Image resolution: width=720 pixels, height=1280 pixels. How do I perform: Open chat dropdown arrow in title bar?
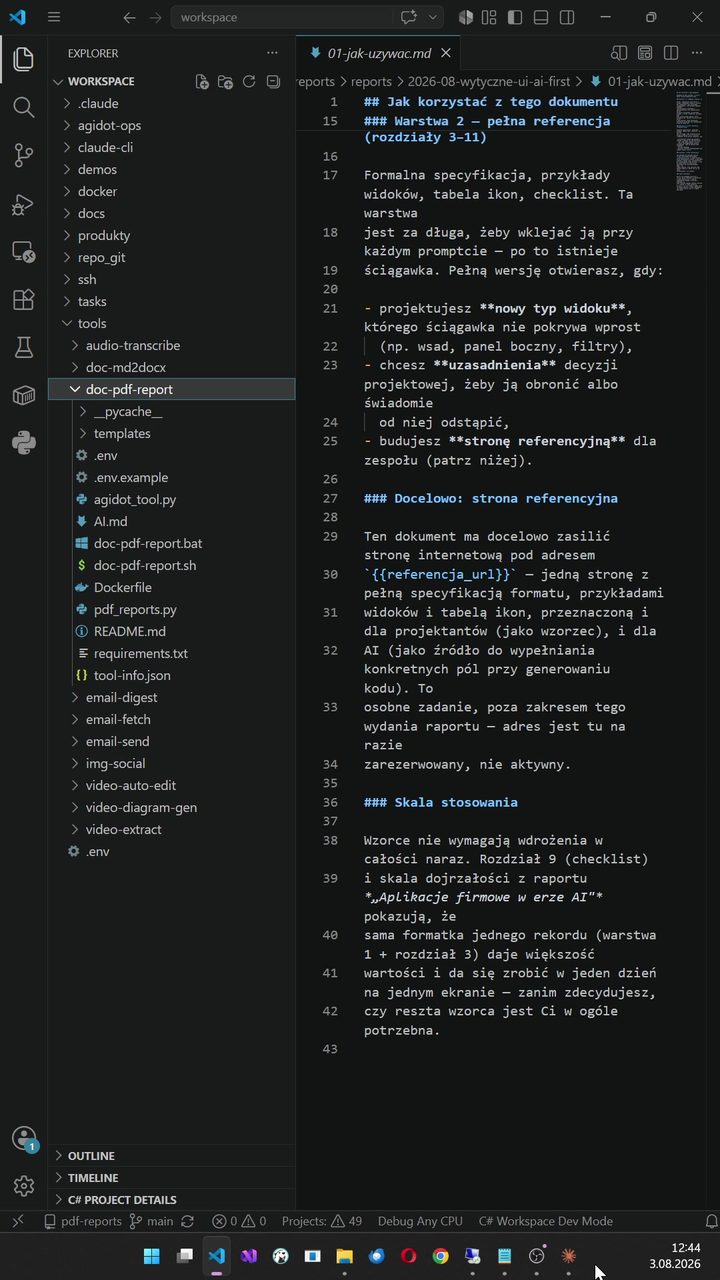[x=433, y=17]
